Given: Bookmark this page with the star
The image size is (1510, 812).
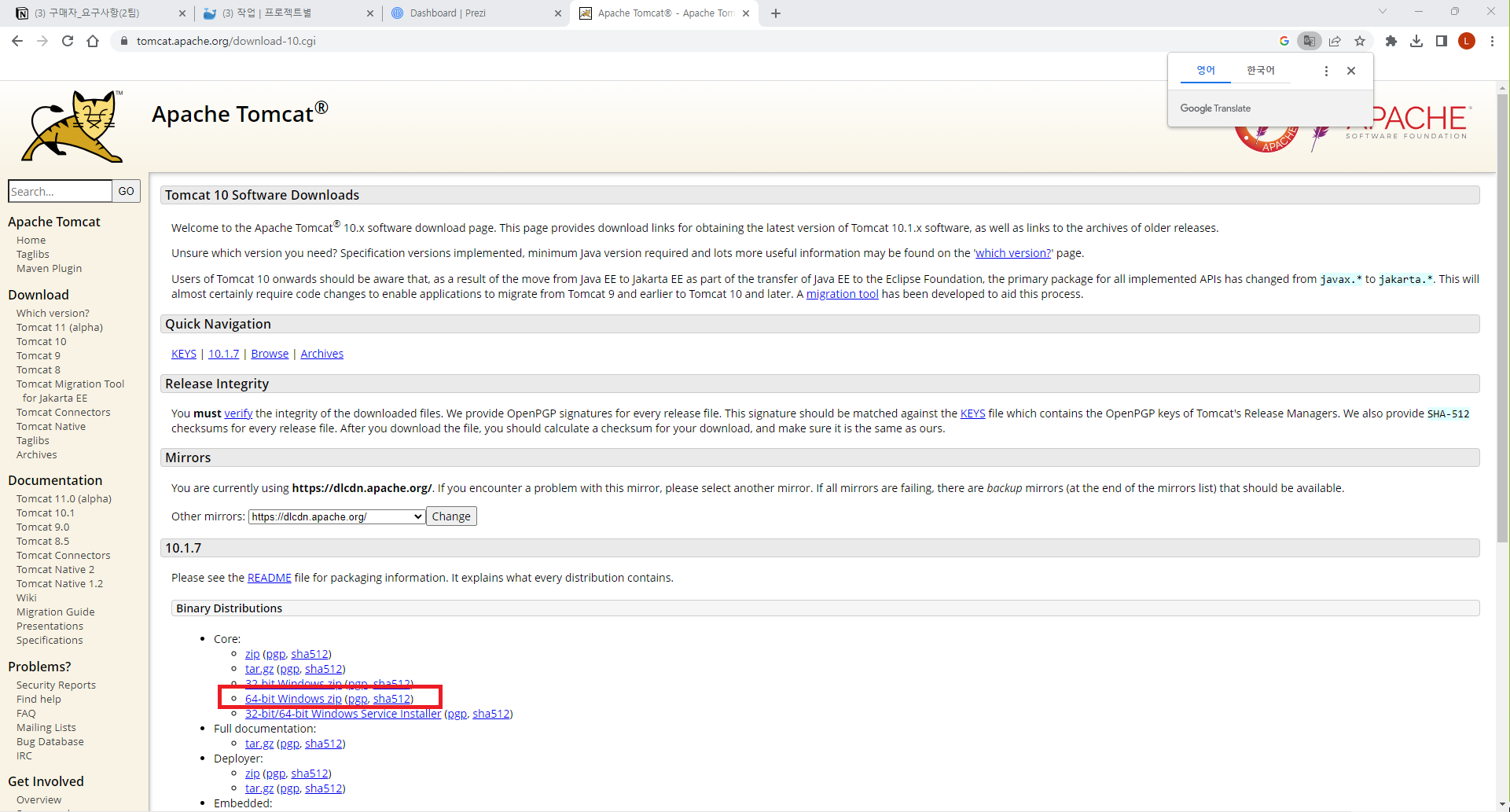Looking at the screenshot, I should tap(1360, 41).
